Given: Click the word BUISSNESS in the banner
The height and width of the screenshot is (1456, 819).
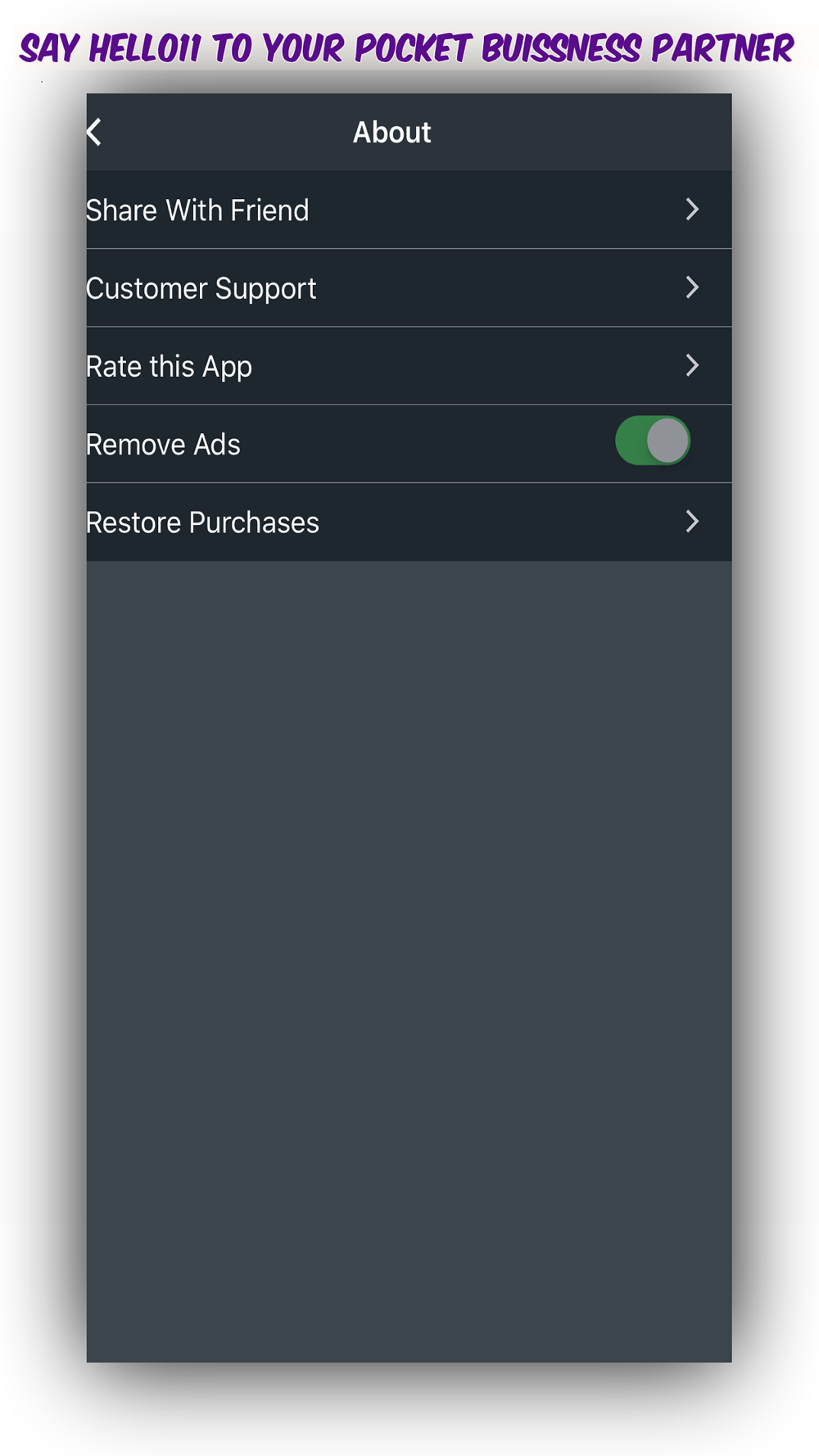Looking at the screenshot, I should click(561, 48).
